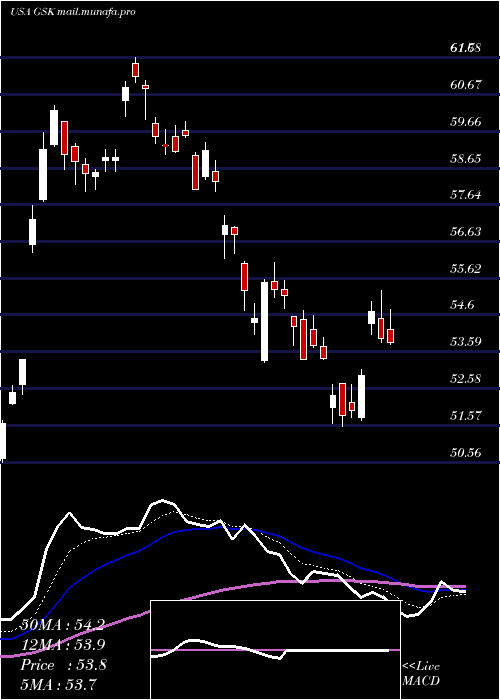Select the 55.62 price axis label
This screenshot has width=500, height=700.
[467, 269]
